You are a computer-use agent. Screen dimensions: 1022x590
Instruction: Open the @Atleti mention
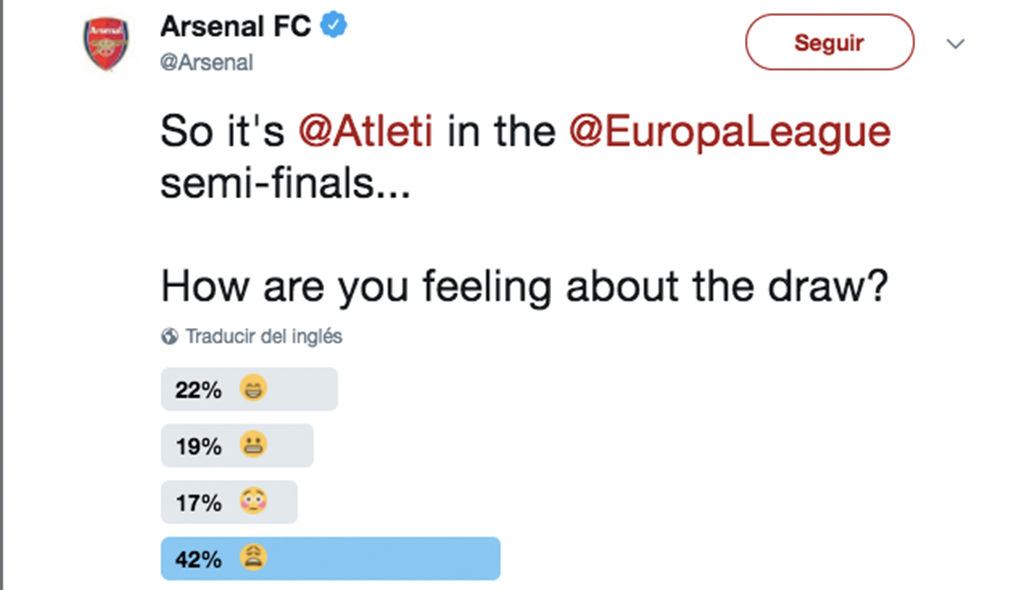coord(366,132)
